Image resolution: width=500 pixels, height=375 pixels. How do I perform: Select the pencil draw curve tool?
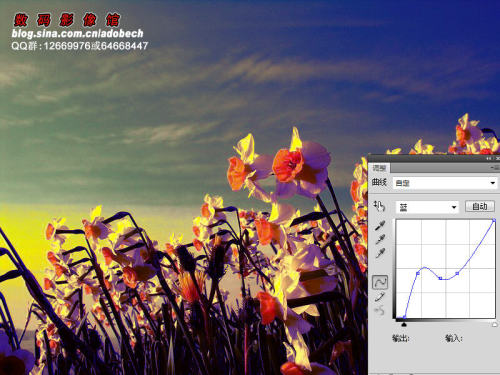click(x=380, y=296)
